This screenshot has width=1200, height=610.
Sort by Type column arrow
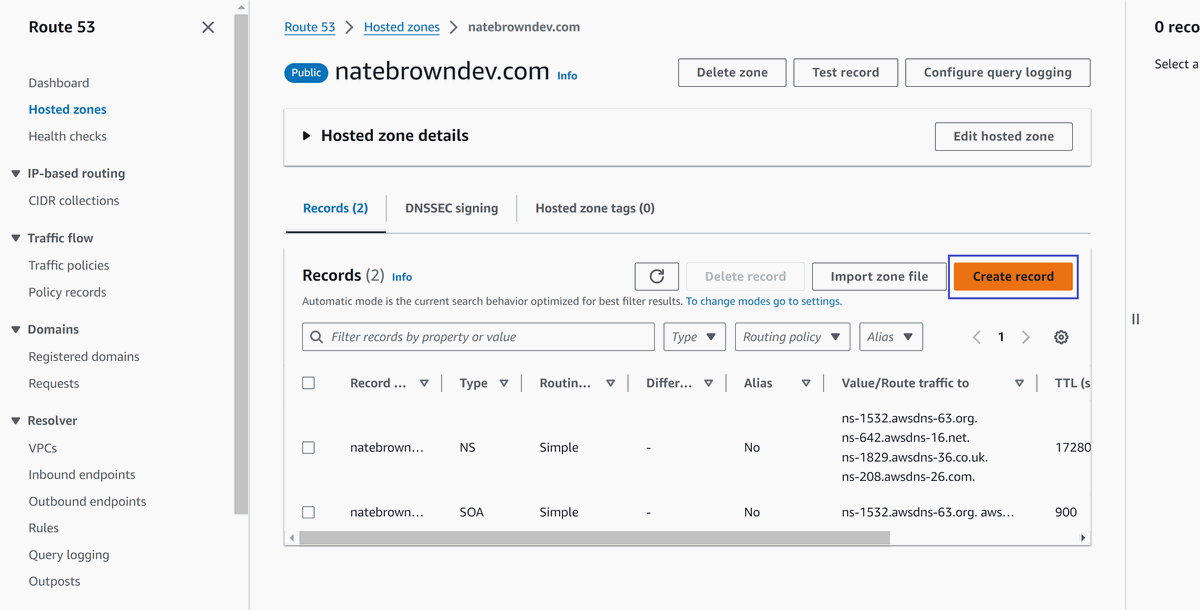coord(504,383)
